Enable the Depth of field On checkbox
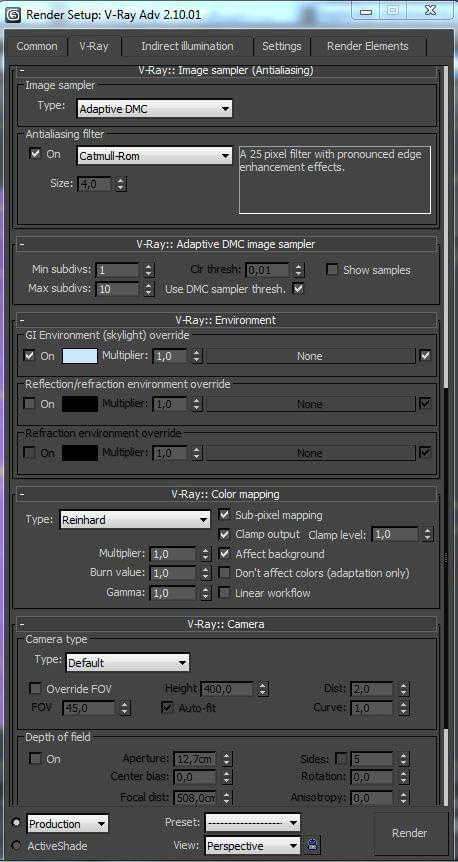This screenshot has height=862, width=458. click(35, 759)
